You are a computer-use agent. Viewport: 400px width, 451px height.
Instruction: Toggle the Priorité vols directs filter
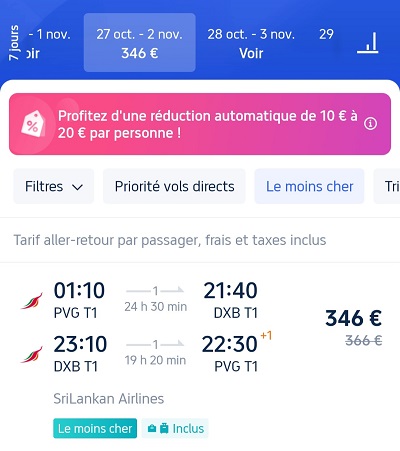click(174, 186)
